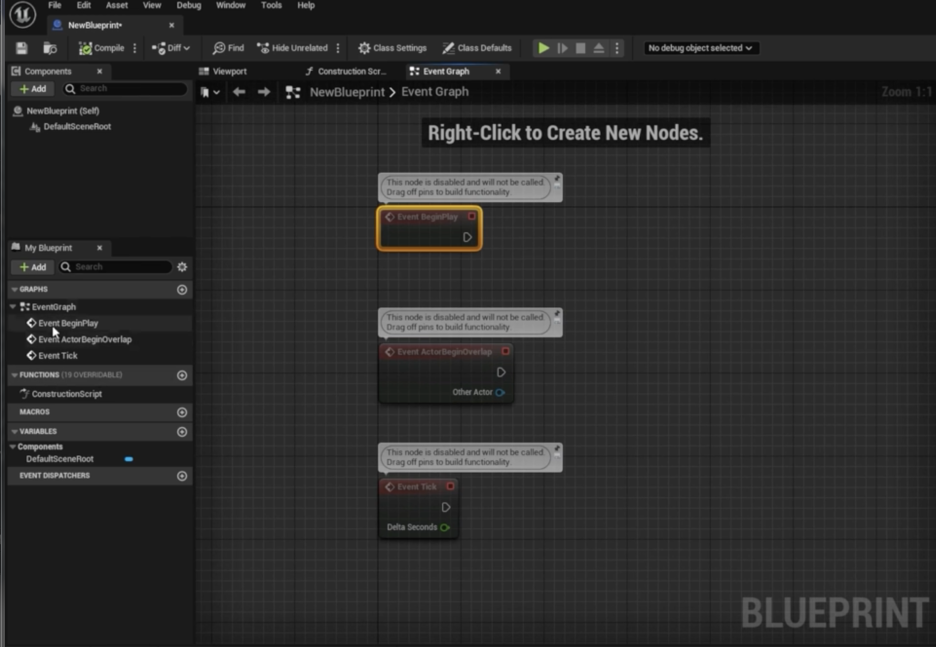Click the Event Graph breadcrumb
Screen dimensions: 936x647
435,92
